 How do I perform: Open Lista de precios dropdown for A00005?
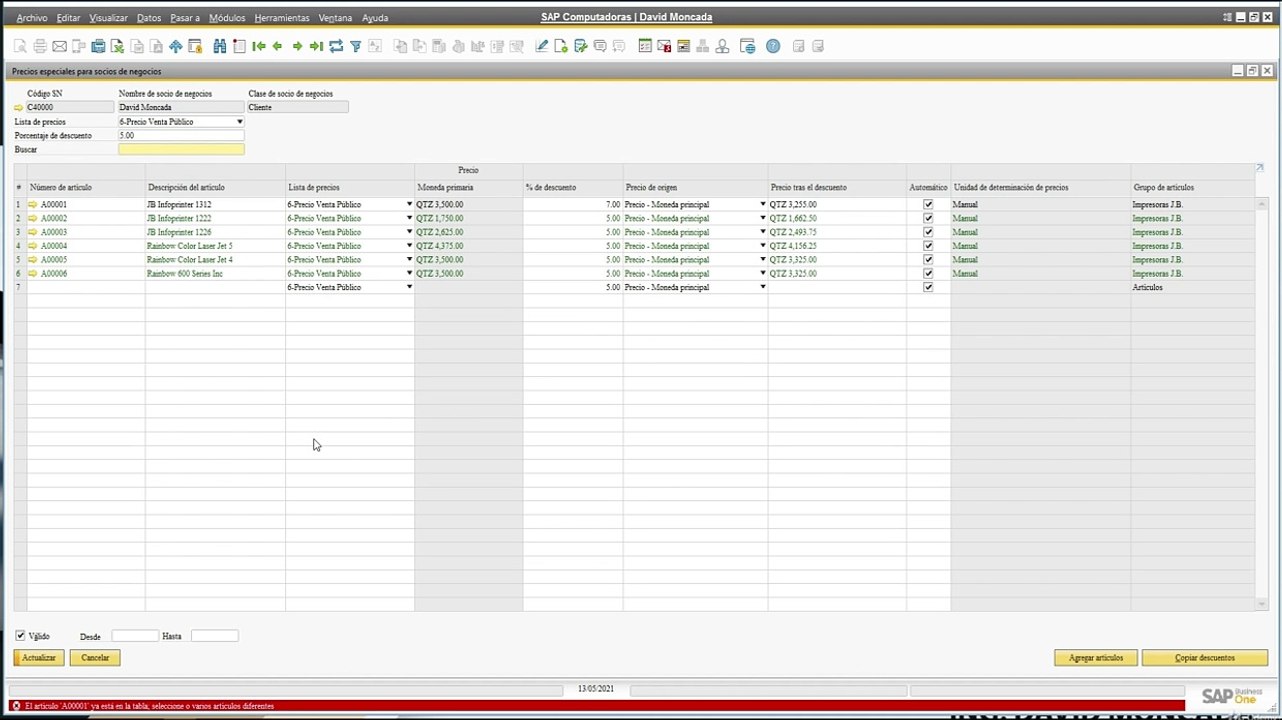409,260
